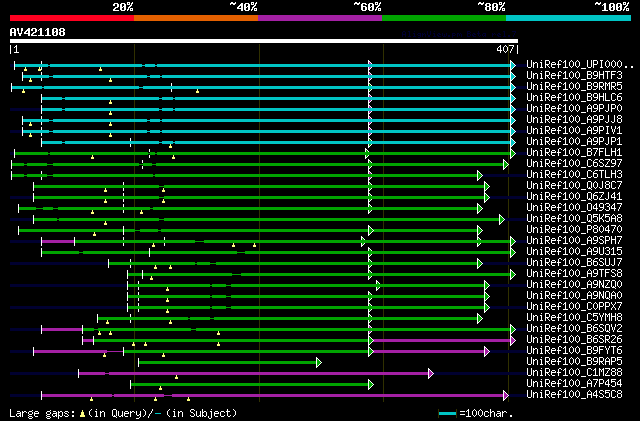The width and height of the screenshot is (640, 421).
Task: Select the UniRef100_B6SR26 label
Action: point(574,340)
